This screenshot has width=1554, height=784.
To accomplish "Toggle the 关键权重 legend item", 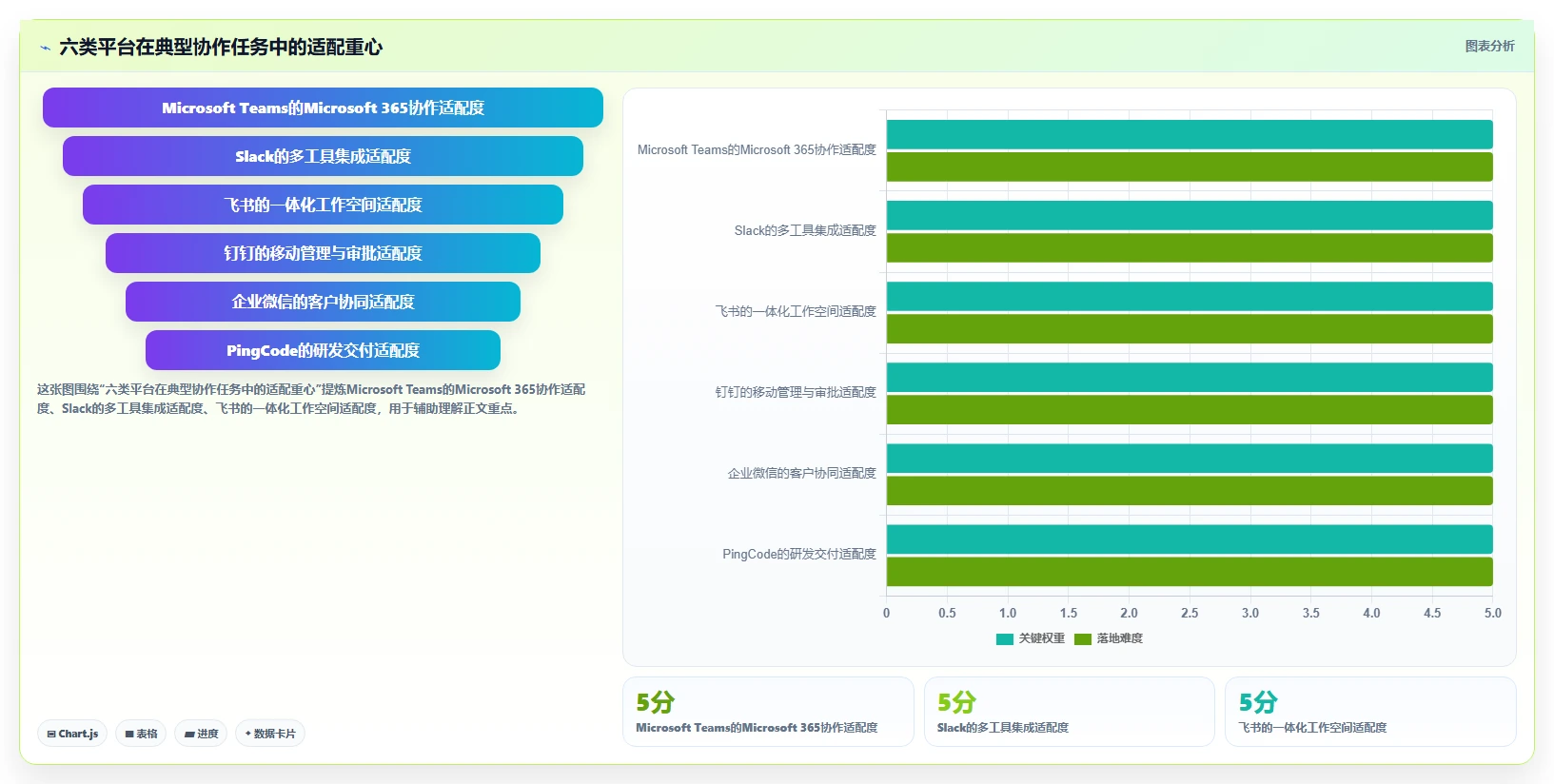I will click(1031, 638).
